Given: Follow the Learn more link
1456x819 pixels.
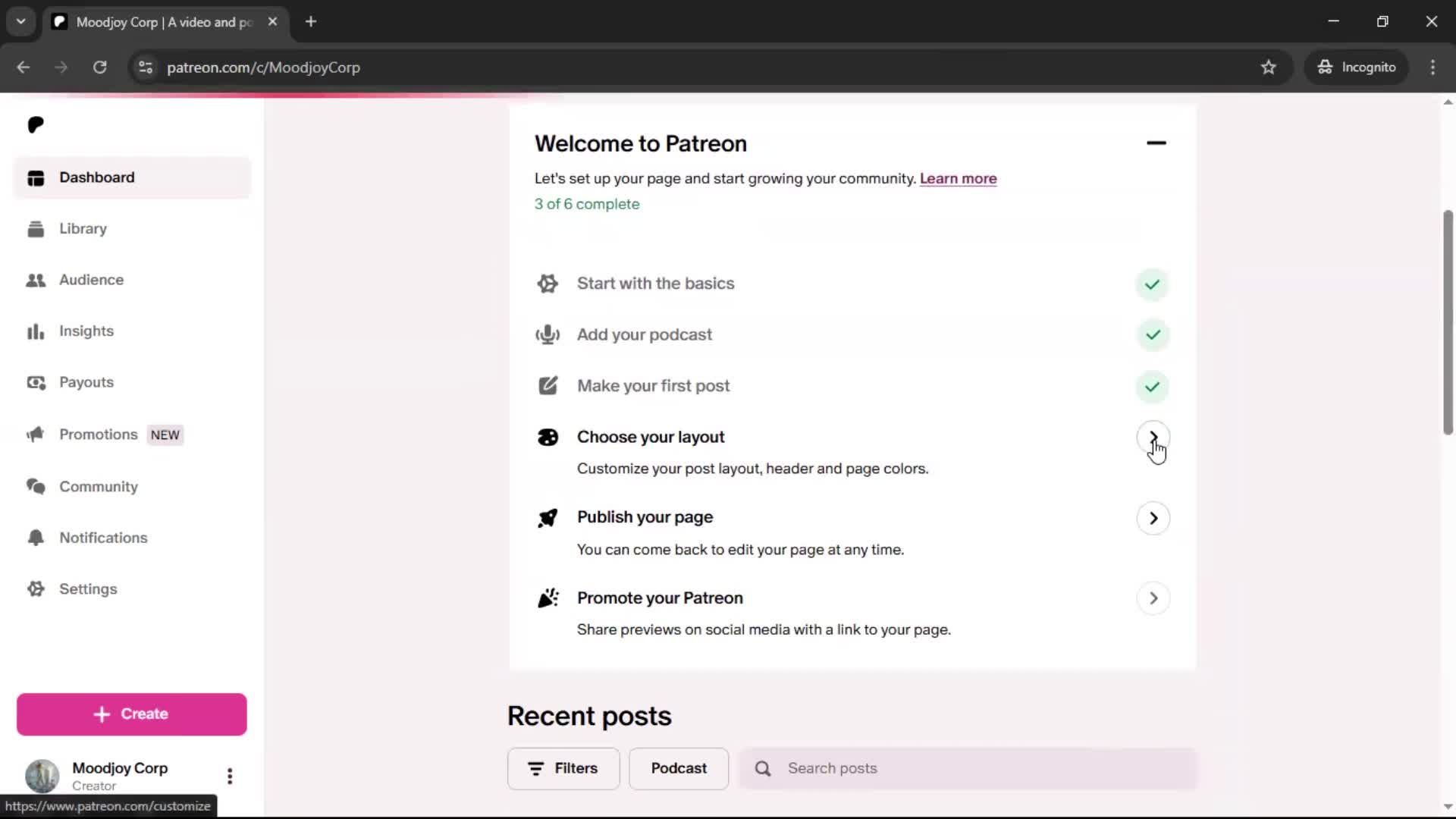Looking at the screenshot, I should pyautogui.click(x=958, y=179).
